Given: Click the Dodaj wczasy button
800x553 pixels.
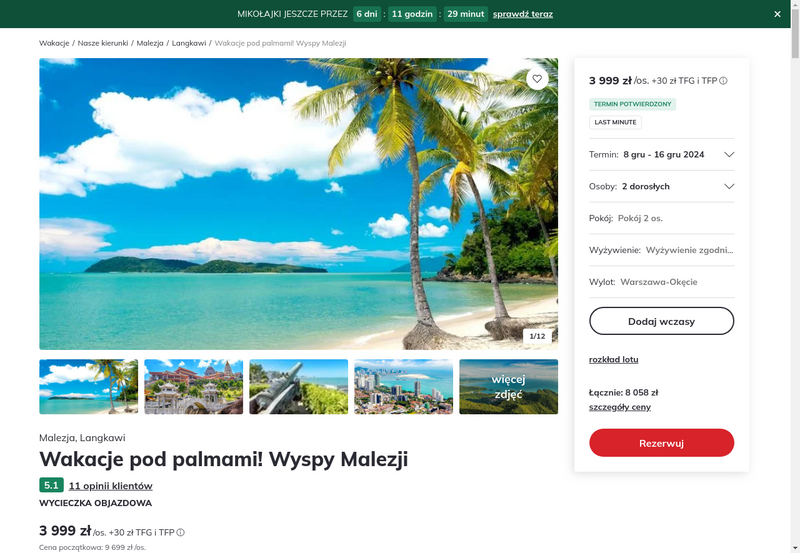Looking at the screenshot, I should (x=661, y=321).
